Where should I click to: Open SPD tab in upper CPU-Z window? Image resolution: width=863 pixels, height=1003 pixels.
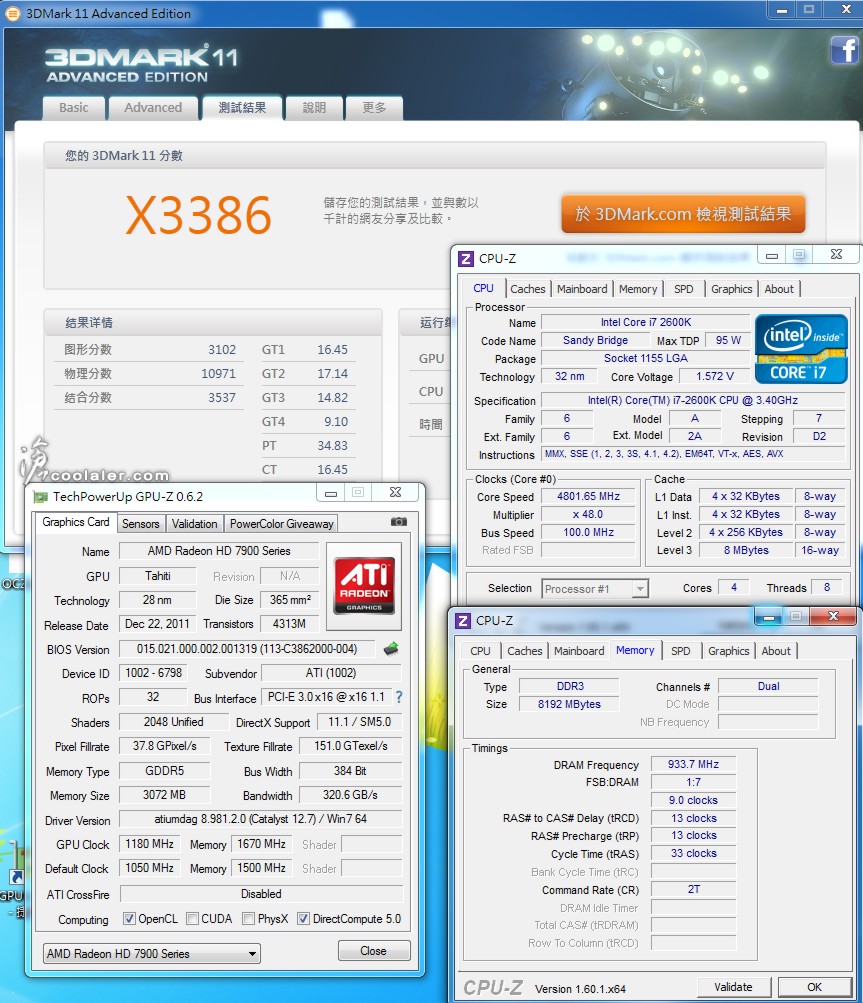click(683, 289)
